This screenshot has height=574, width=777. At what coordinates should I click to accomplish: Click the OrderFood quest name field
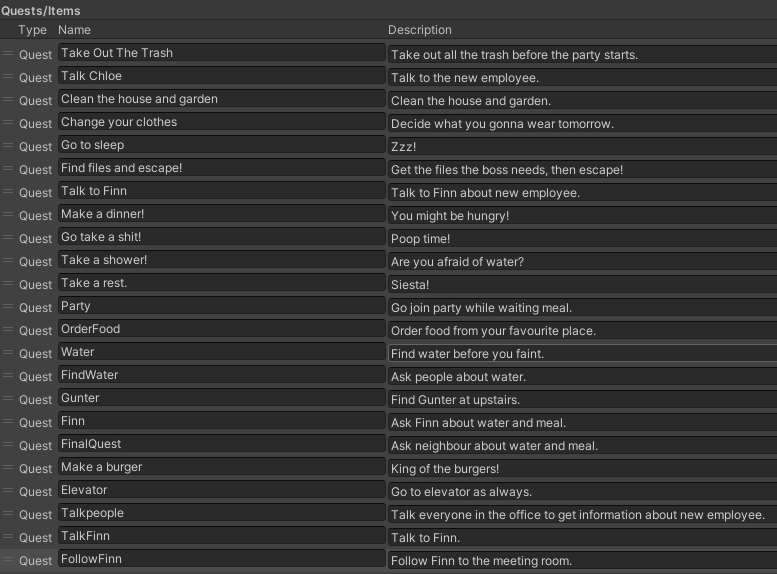(x=221, y=330)
